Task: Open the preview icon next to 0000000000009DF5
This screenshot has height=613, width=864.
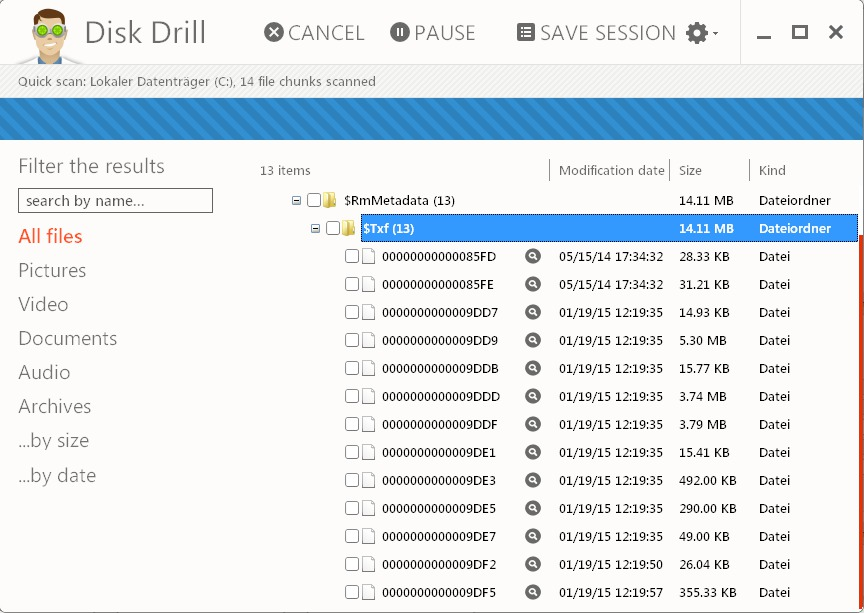Action: tap(532, 592)
